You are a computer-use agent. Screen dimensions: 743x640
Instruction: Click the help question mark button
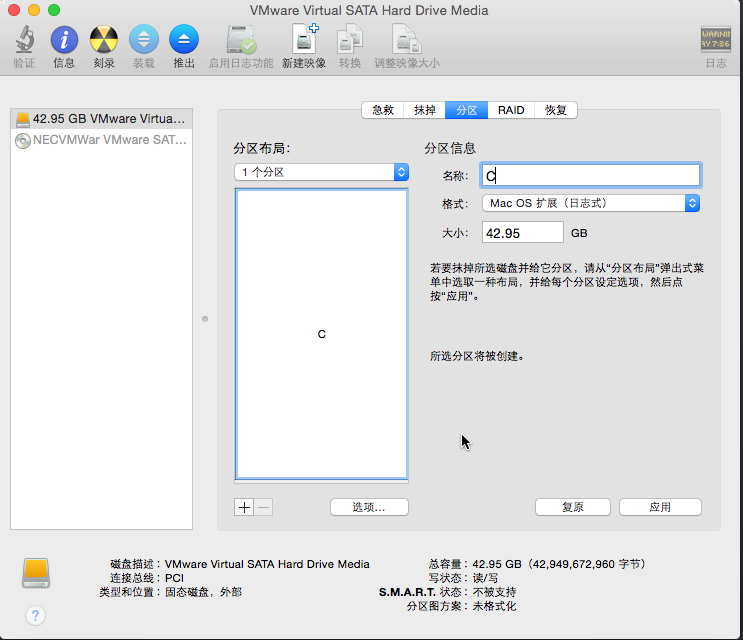pos(35,615)
